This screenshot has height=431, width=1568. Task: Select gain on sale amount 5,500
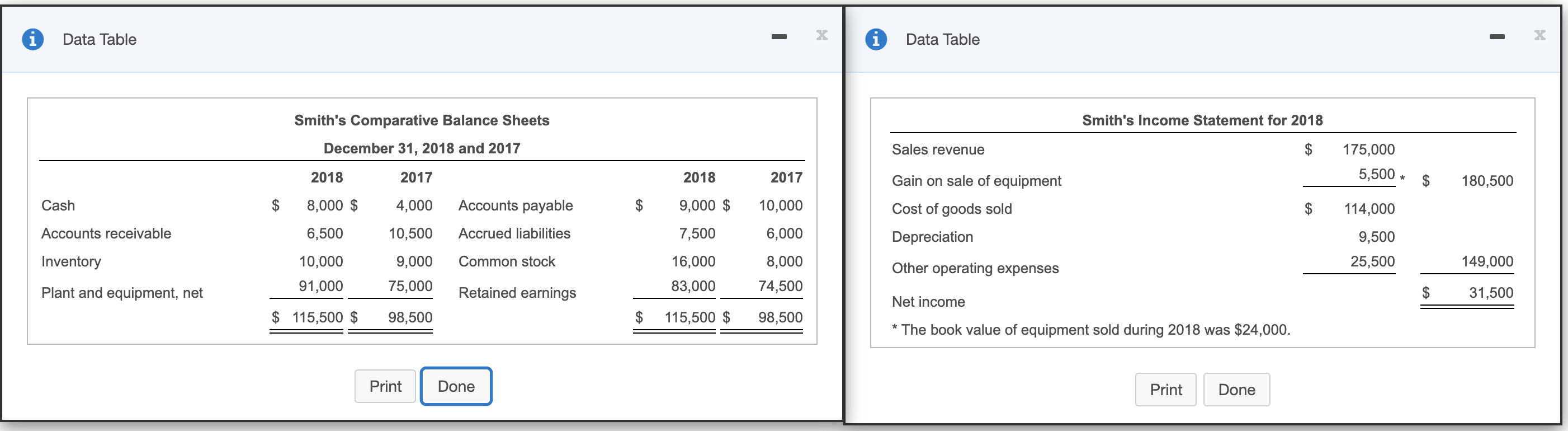coord(1376,174)
